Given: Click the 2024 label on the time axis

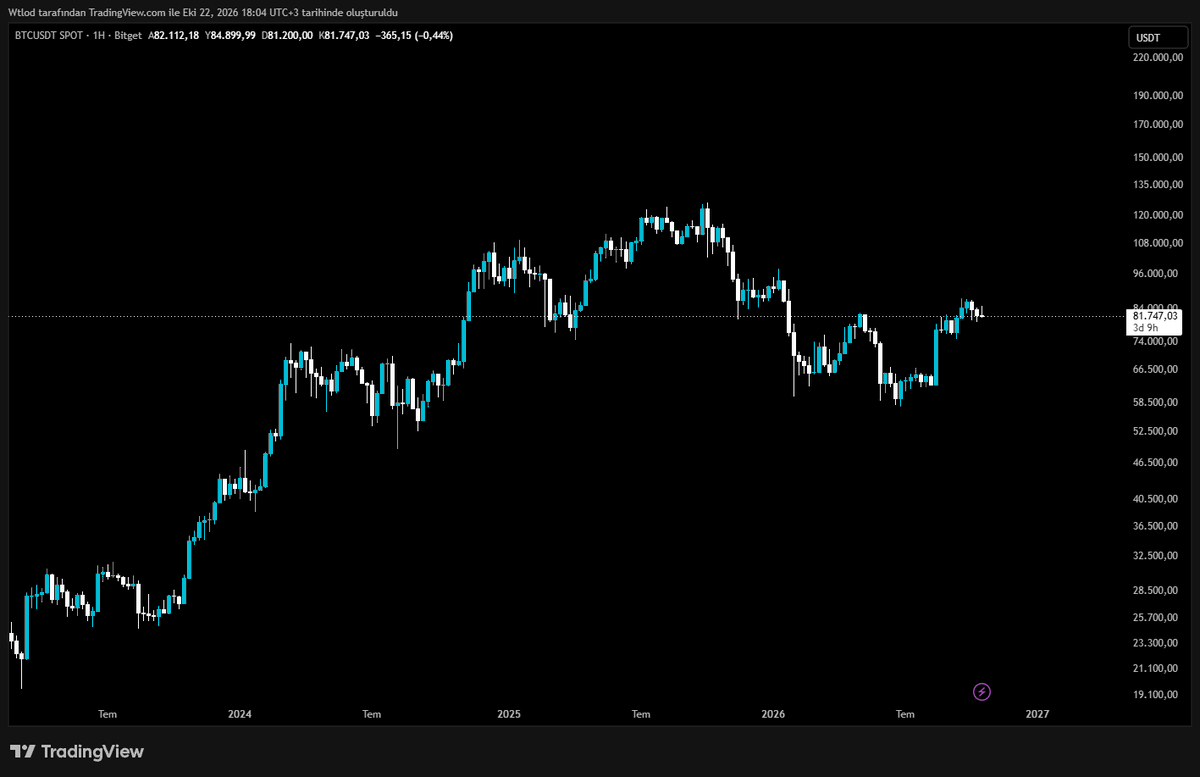Looking at the screenshot, I should click(x=240, y=714).
